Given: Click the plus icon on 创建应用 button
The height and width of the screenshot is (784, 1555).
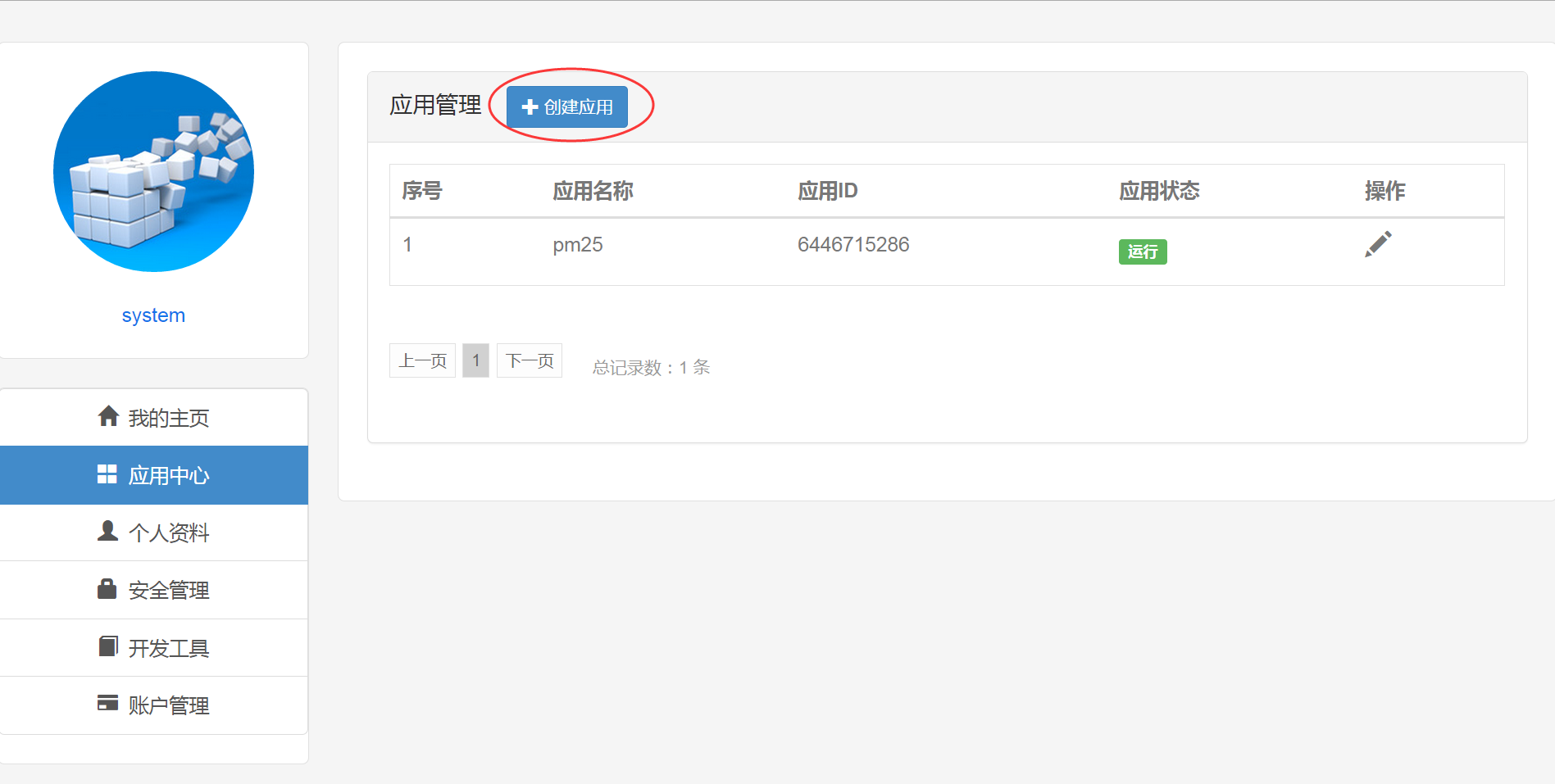Looking at the screenshot, I should tap(530, 107).
